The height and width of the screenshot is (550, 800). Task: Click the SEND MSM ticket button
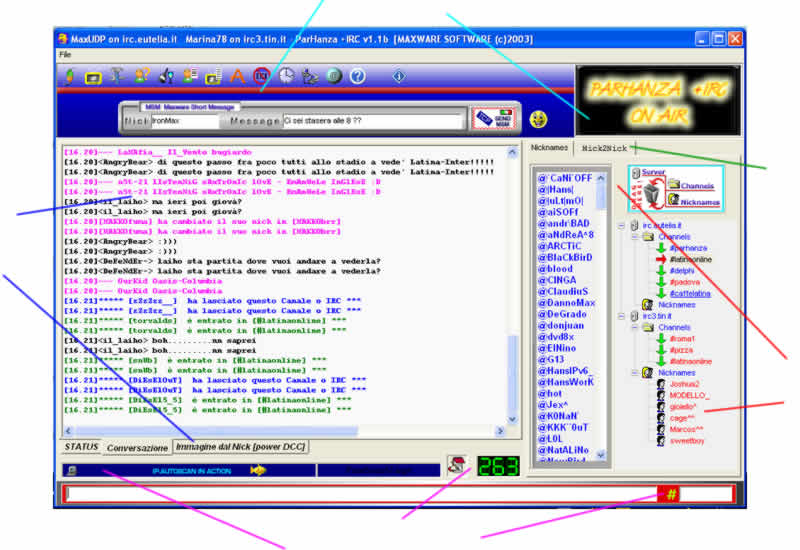coord(493,119)
